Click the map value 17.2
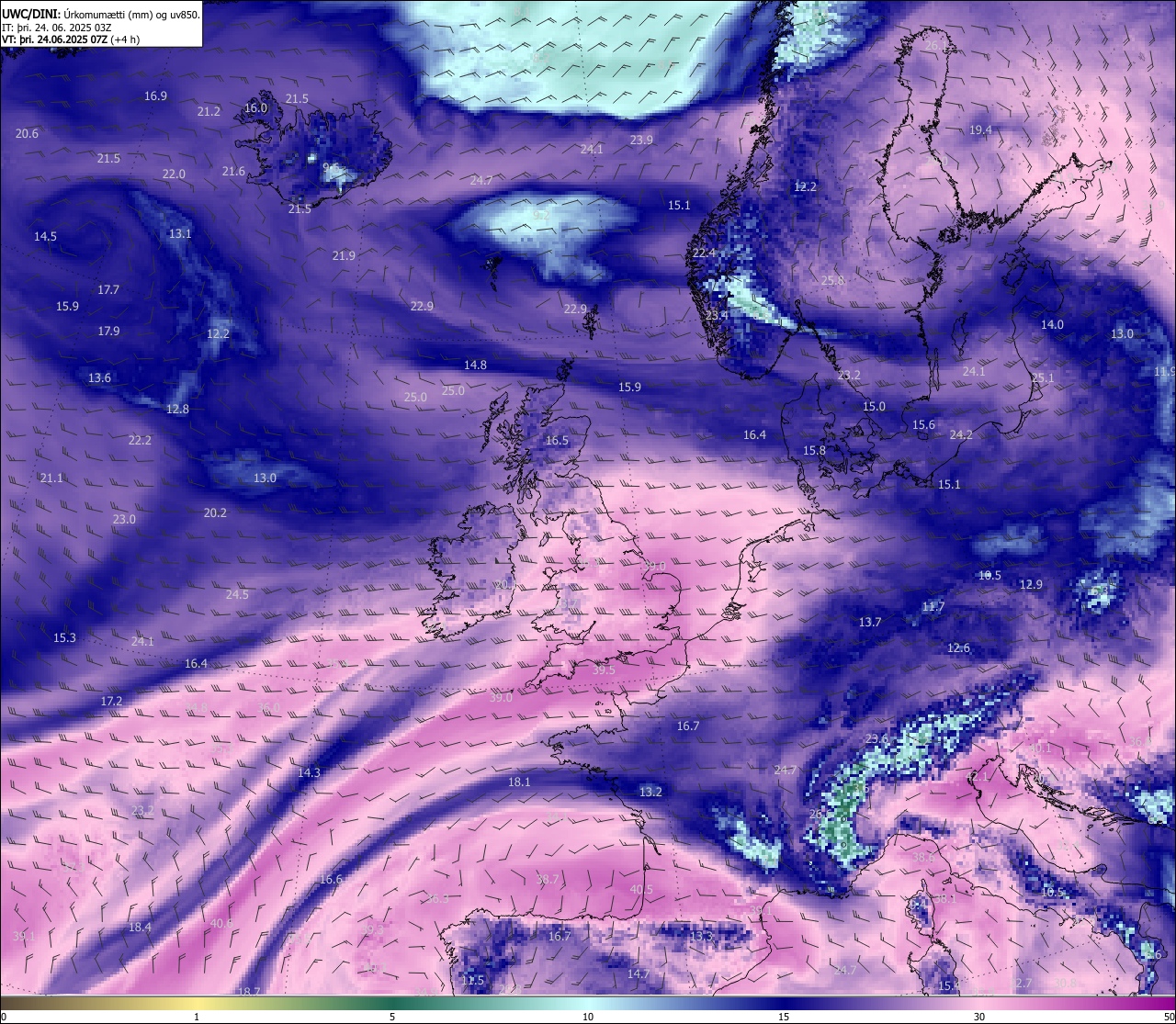 click(111, 702)
